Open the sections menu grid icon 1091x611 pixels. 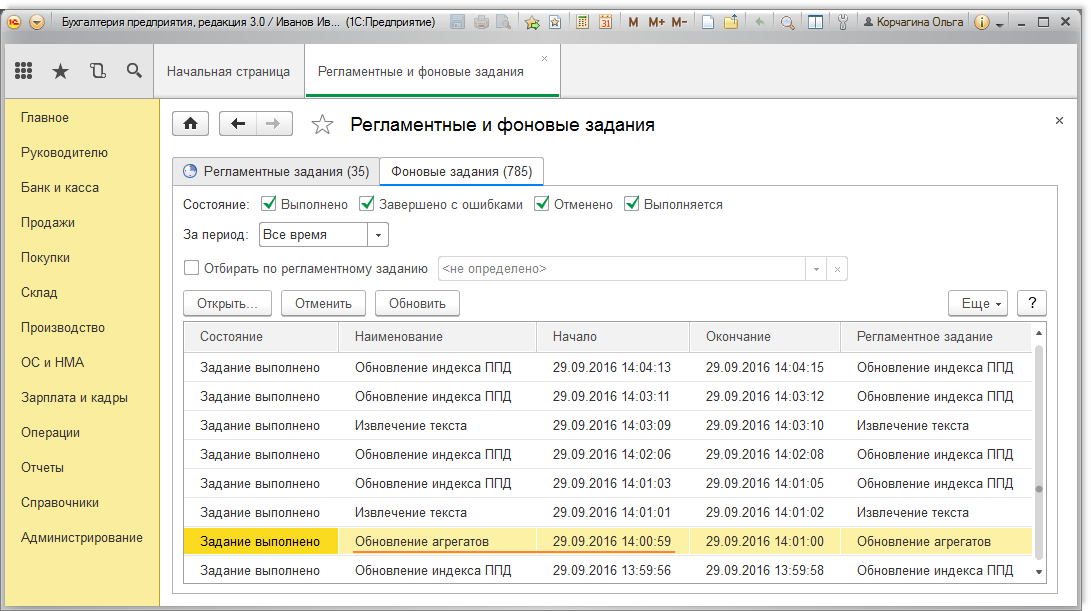click(x=24, y=70)
